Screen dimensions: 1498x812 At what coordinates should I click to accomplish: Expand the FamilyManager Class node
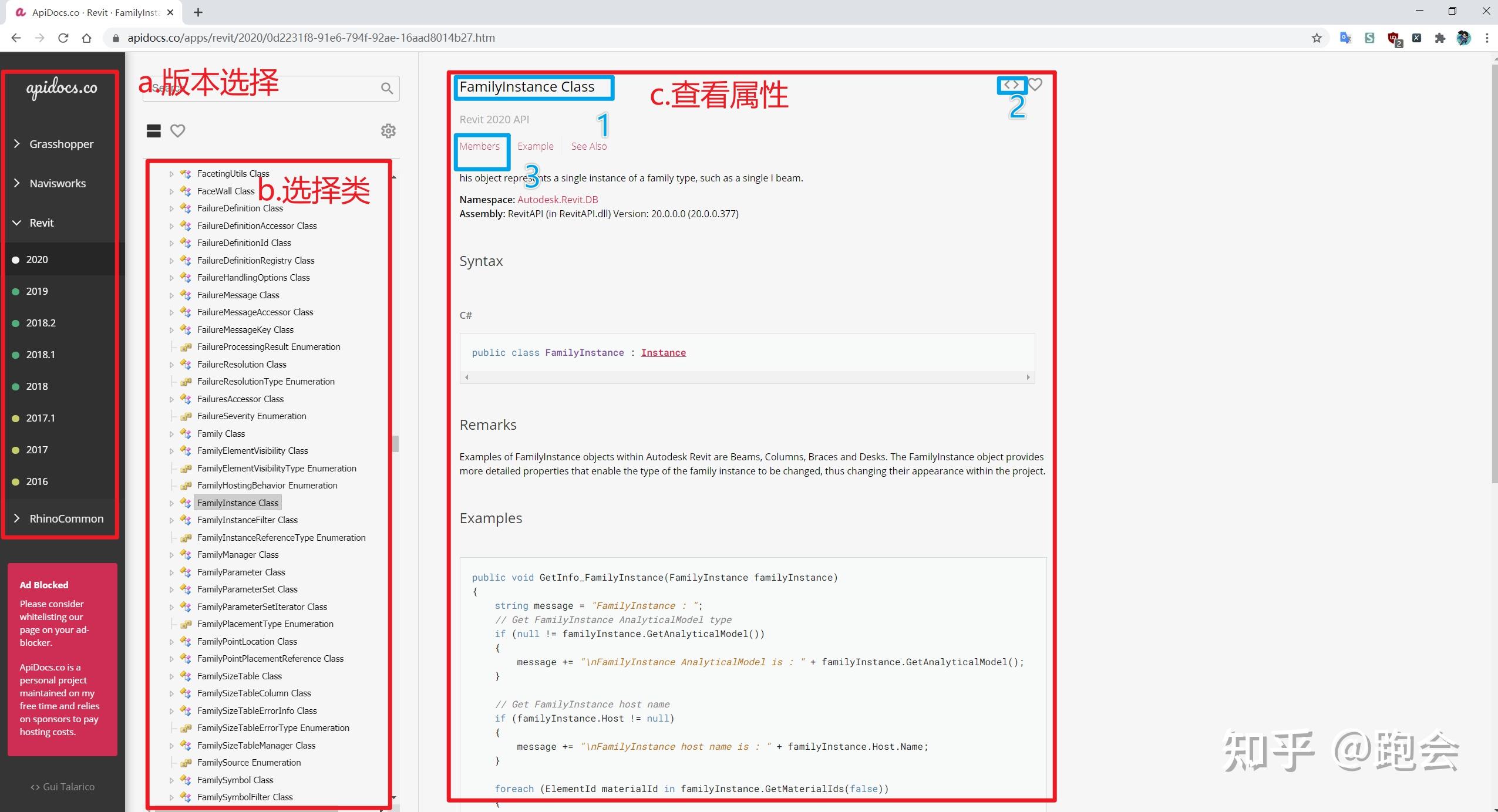(171, 555)
